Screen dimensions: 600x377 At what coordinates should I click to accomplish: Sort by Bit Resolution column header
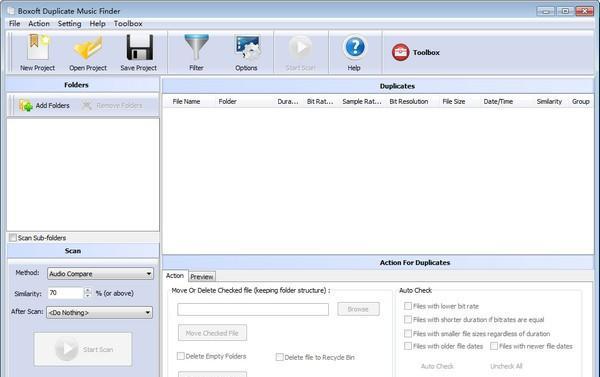(409, 101)
